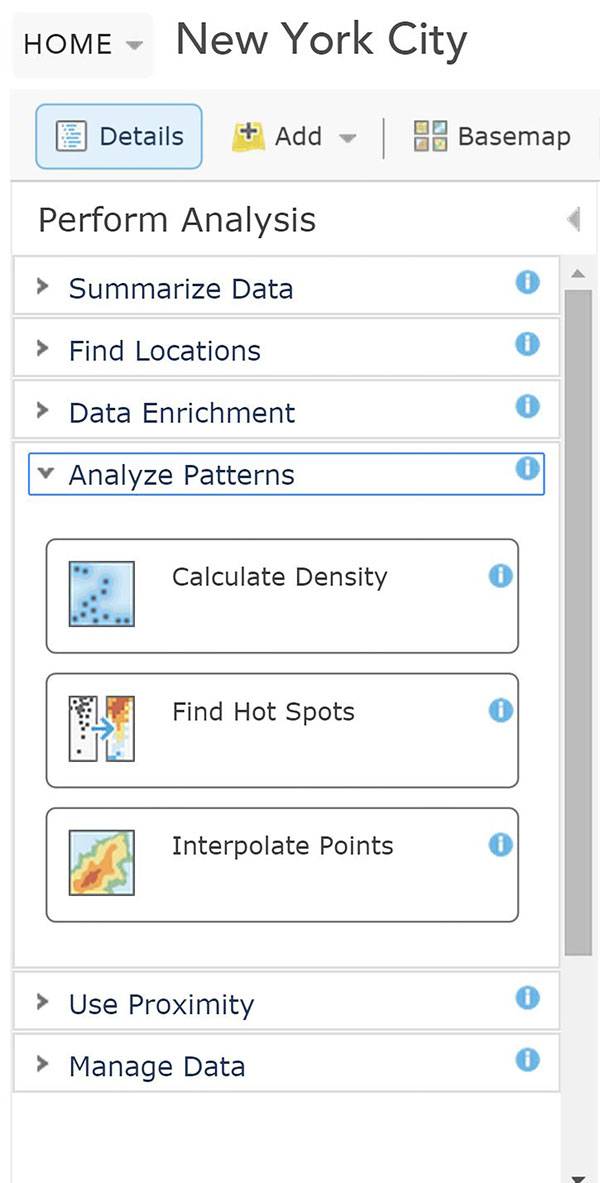Image resolution: width=600 pixels, height=1183 pixels.
Task: Click the Data Enrichment info icon
Action: [527, 407]
